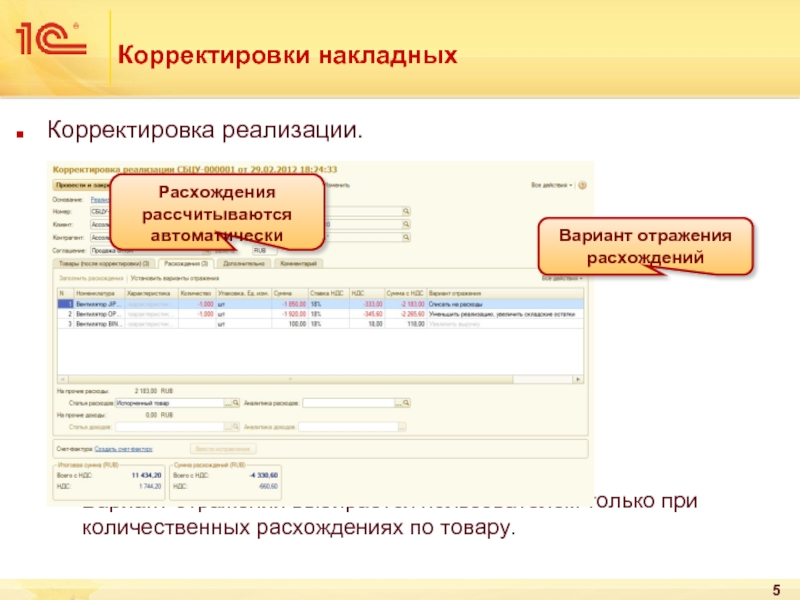Click search icon in Контрагент row field
Image resolution: width=800 pixels, height=600 pixels.
[406, 237]
